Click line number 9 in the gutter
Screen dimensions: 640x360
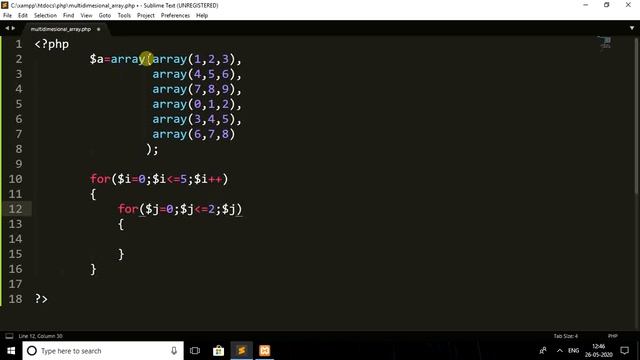[18, 164]
